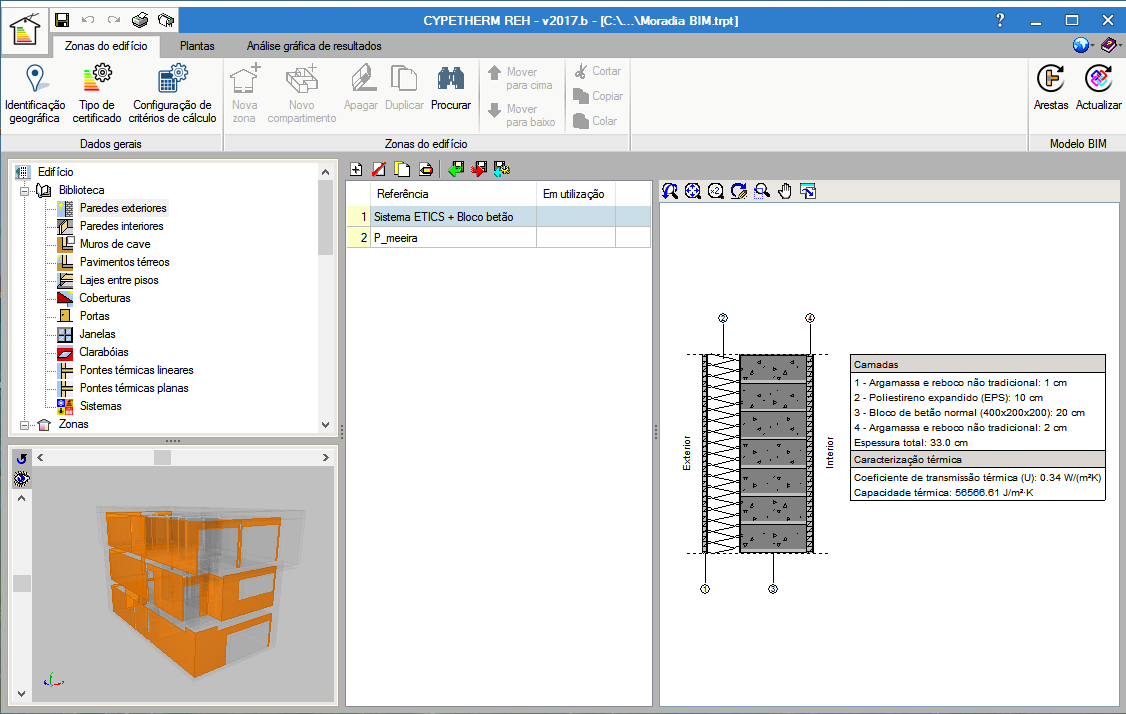This screenshot has height=714, width=1126.
Task: Select the P_meeira row
Action: (x=499, y=238)
